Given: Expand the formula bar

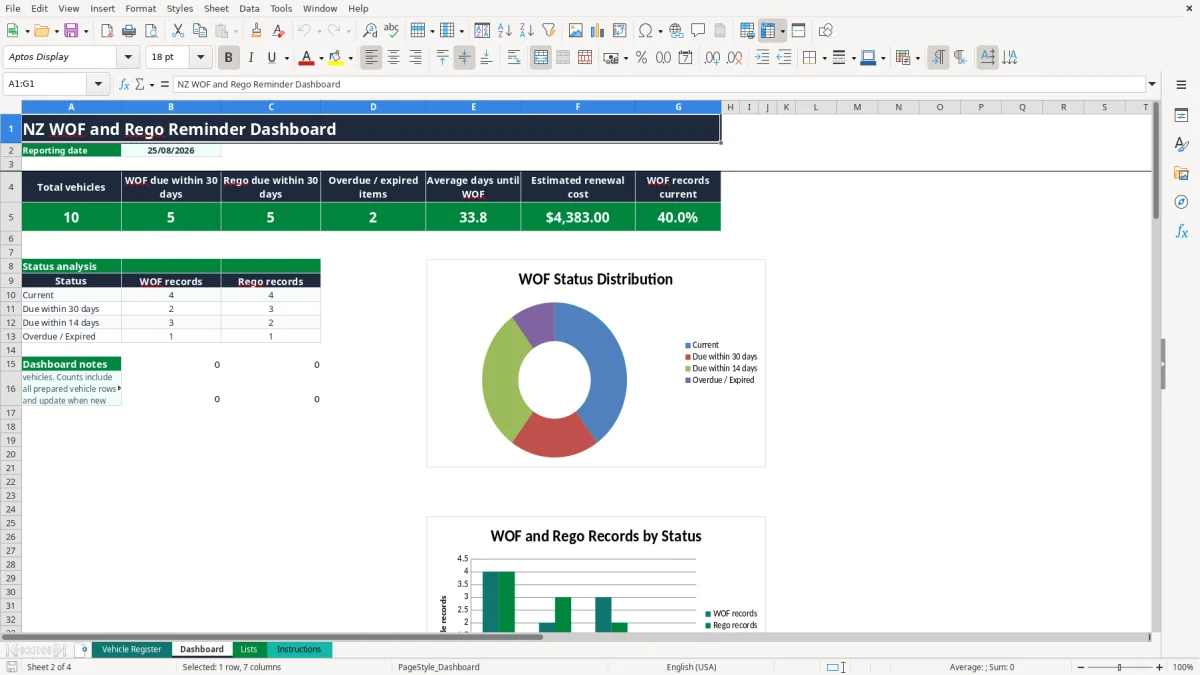Looking at the screenshot, I should click(1152, 85).
